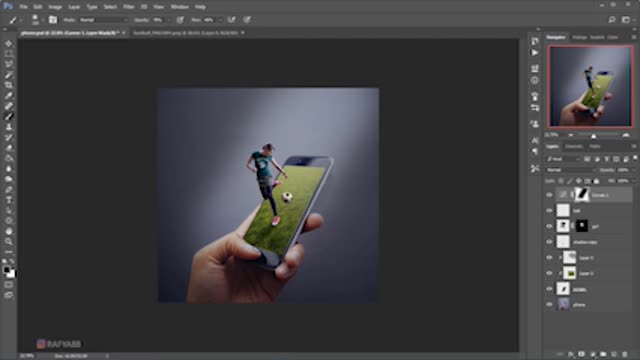
Task: Select the Hand tool
Action: 9,231
